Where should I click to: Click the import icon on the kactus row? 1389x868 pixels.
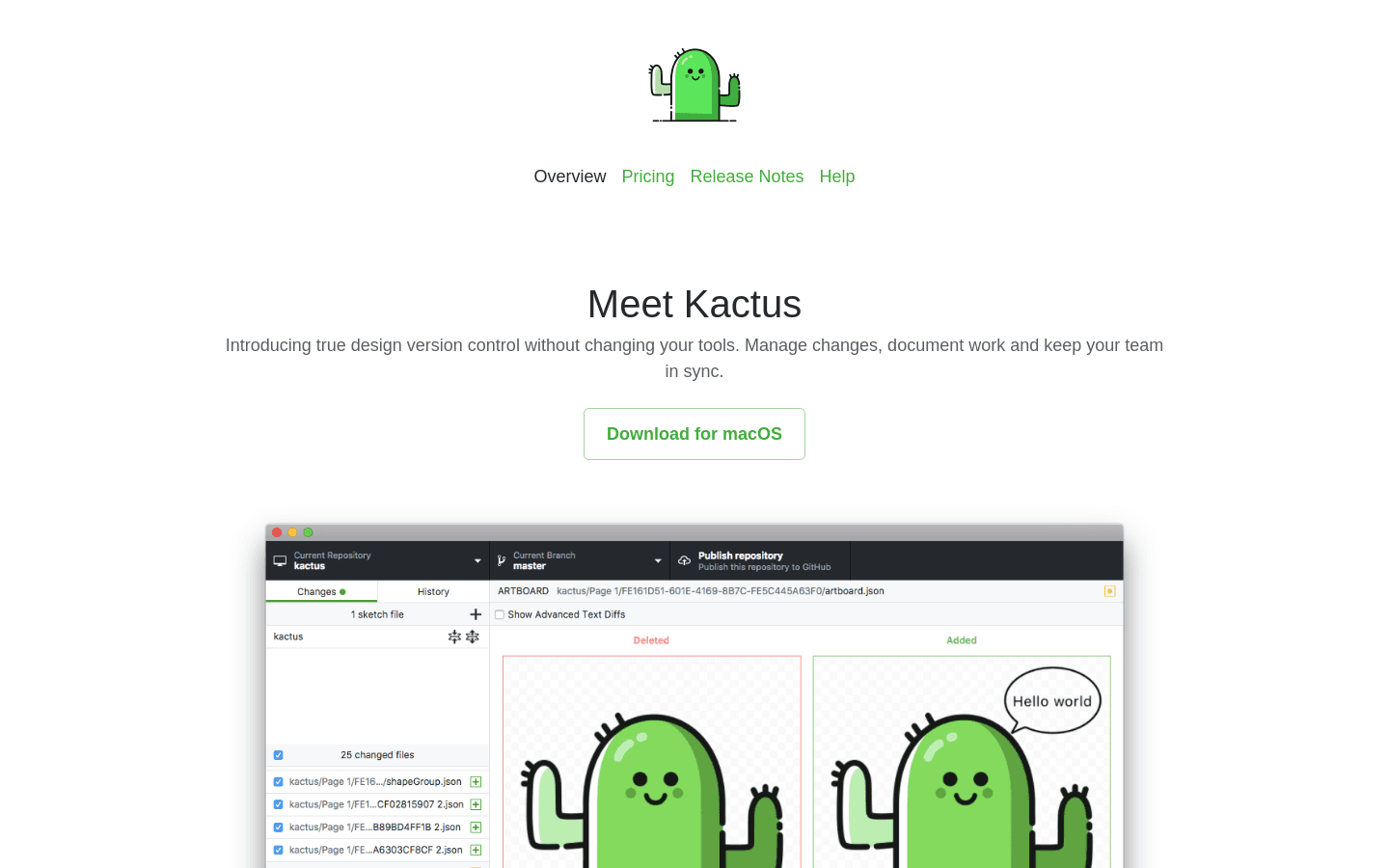pyautogui.click(x=453, y=637)
